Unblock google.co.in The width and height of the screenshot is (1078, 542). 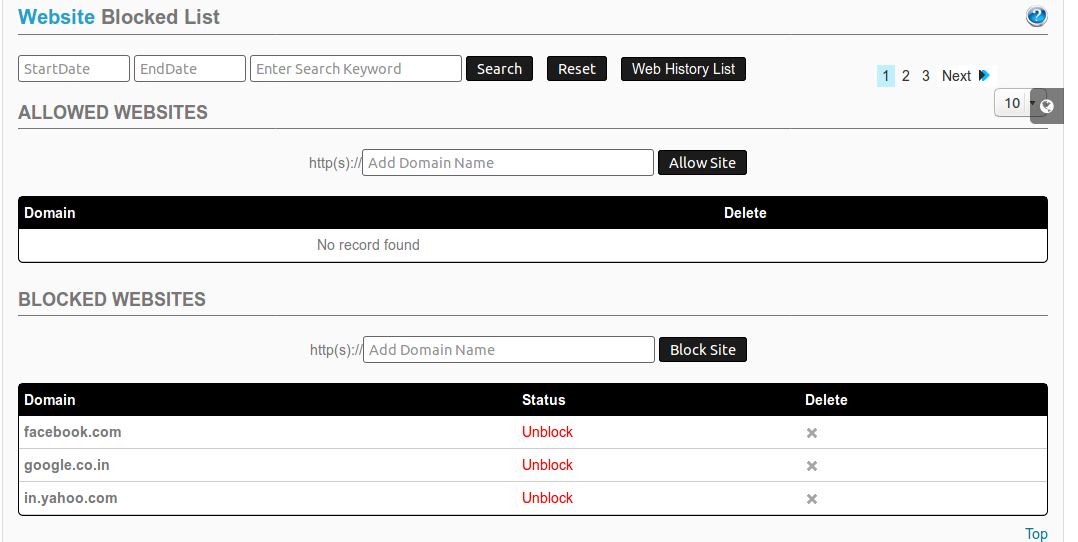pyautogui.click(x=547, y=465)
